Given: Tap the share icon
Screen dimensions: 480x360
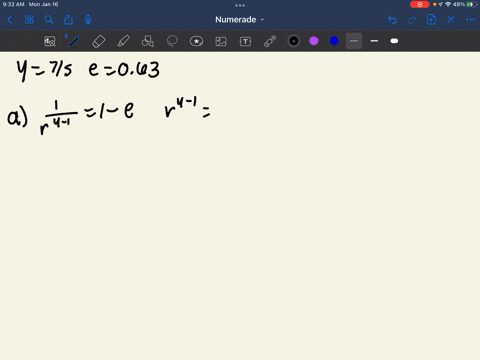Looking at the screenshot, I should point(68,20).
